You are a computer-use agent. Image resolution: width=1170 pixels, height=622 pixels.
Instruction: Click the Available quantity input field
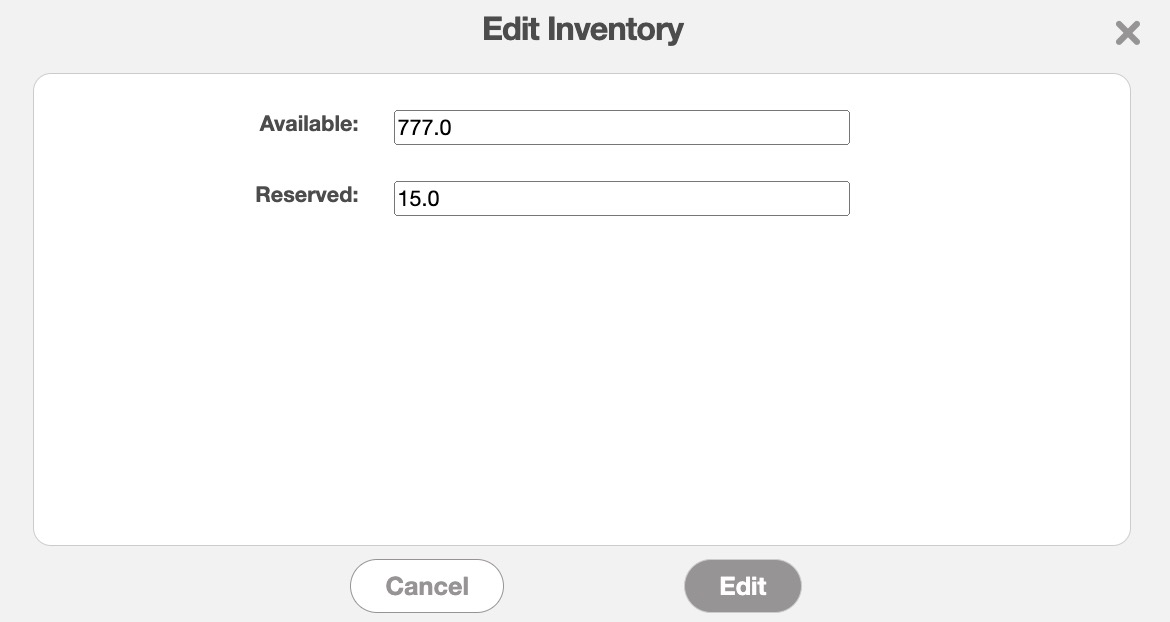pyautogui.click(x=621, y=128)
